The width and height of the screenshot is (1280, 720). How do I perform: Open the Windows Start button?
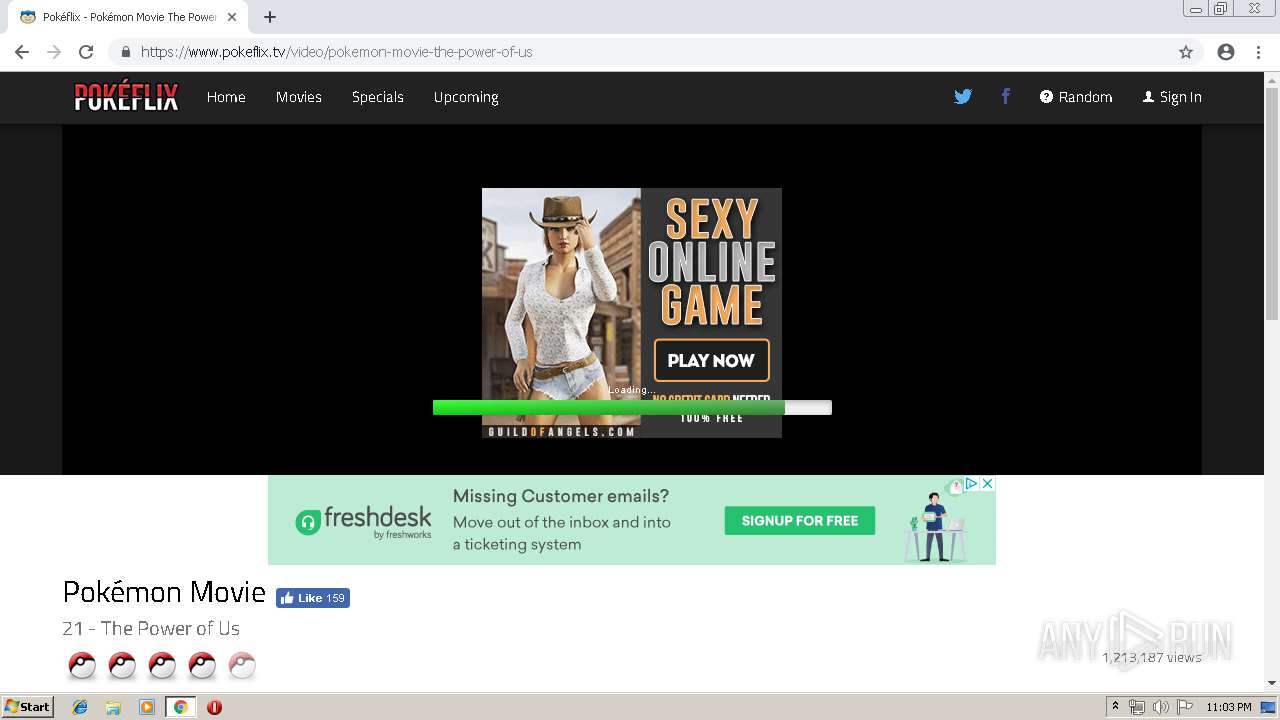[x=27, y=707]
